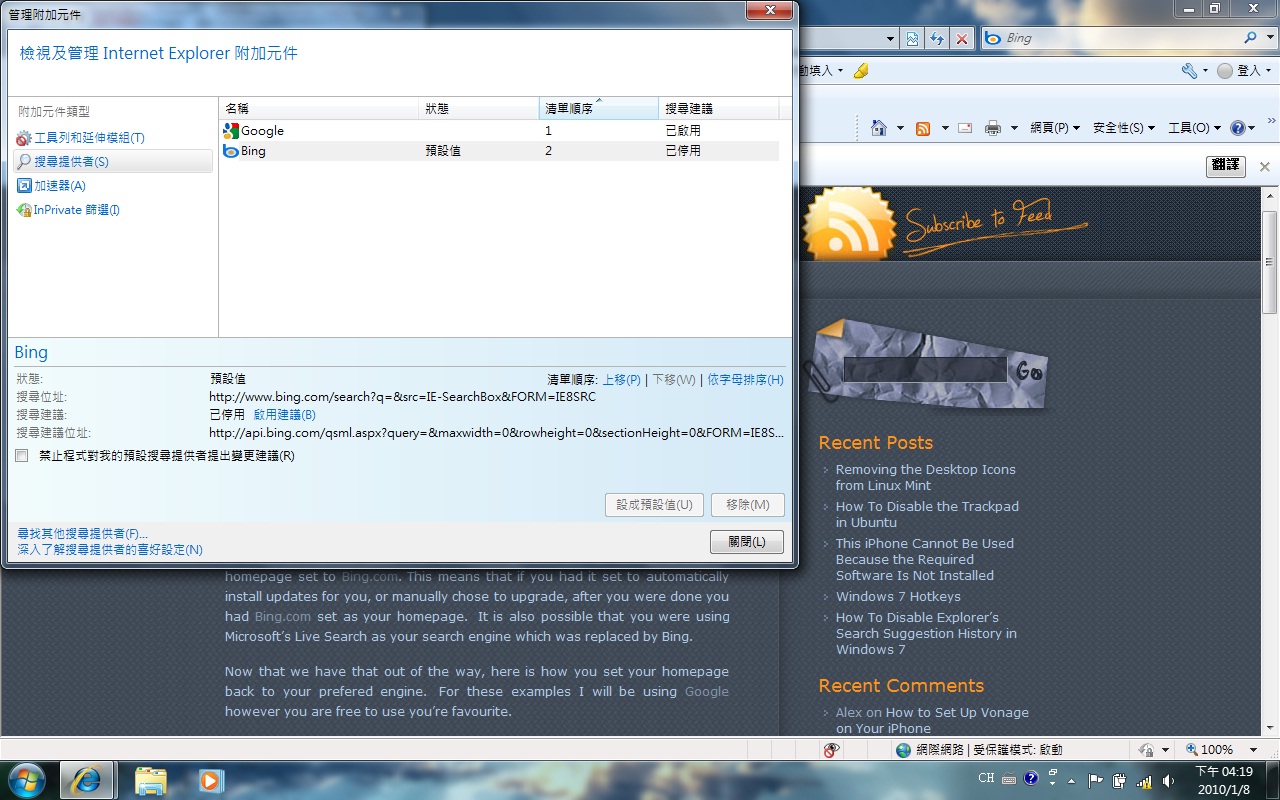Viewport: 1280px width, 800px height.
Task: Click the red Stop icon in address bar
Action: coord(962,38)
